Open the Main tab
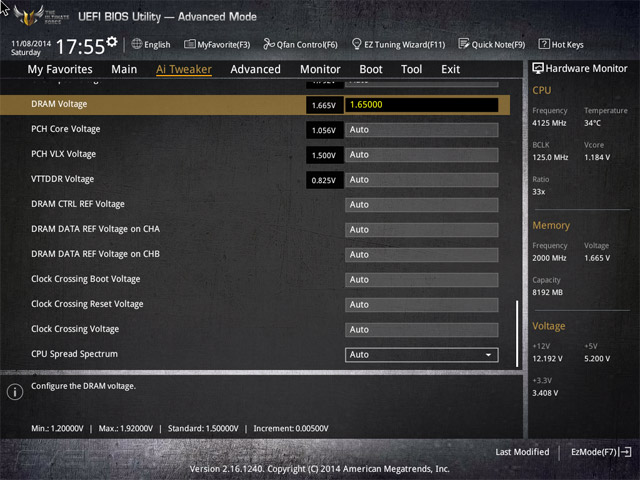 [x=124, y=69]
